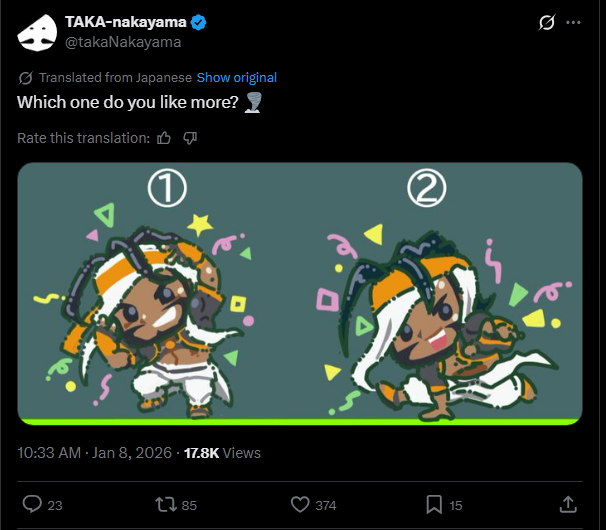Screen dimensions: 606x530
Task: Open TAKA-nakayama's profile avatar
Action: coord(38,32)
